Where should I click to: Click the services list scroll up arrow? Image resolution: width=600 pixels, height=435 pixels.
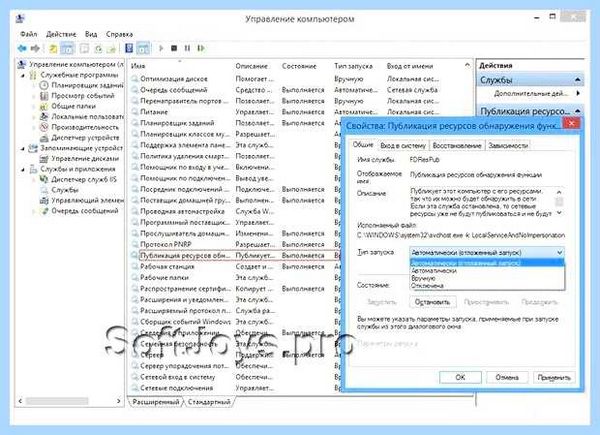click(x=468, y=65)
